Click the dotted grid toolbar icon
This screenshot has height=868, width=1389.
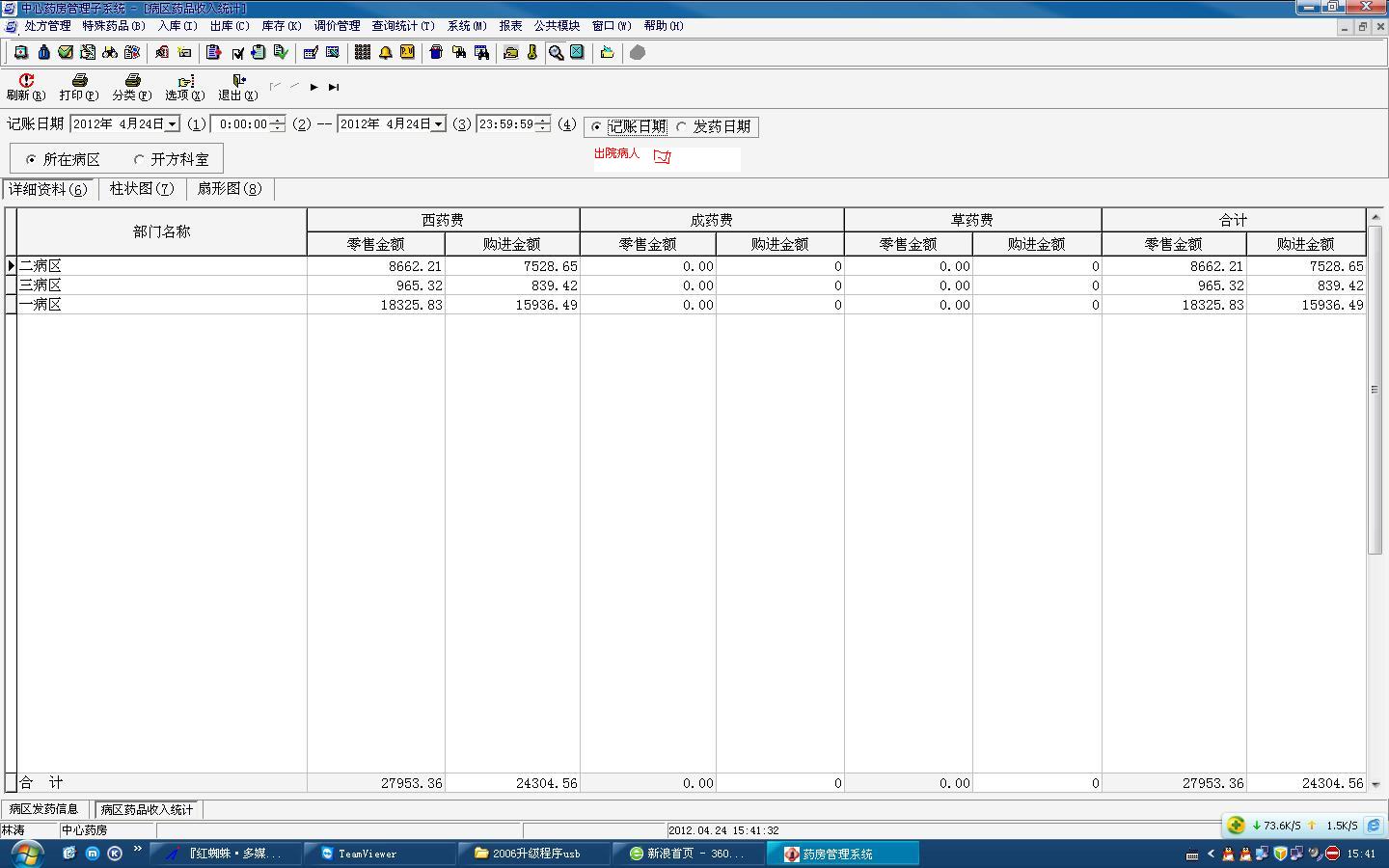pyautogui.click(x=363, y=53)
